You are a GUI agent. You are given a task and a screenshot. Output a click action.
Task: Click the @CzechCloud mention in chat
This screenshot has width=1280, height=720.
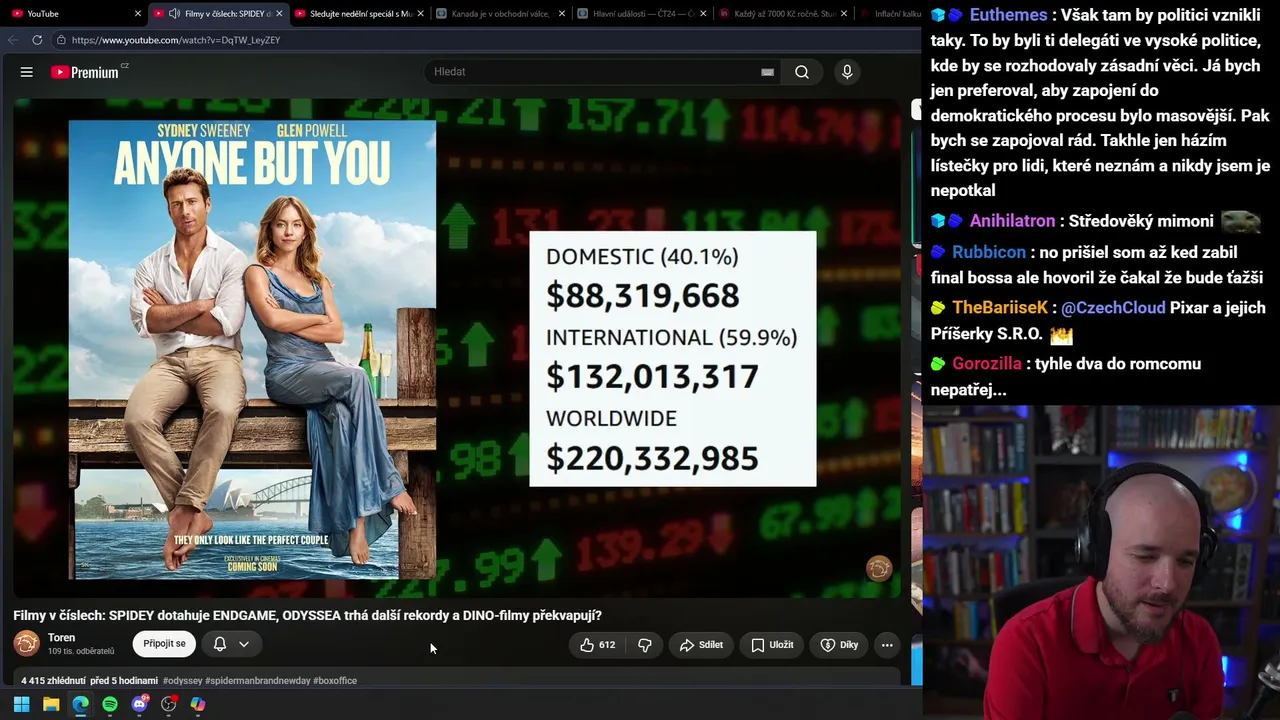coord(1113,308)
